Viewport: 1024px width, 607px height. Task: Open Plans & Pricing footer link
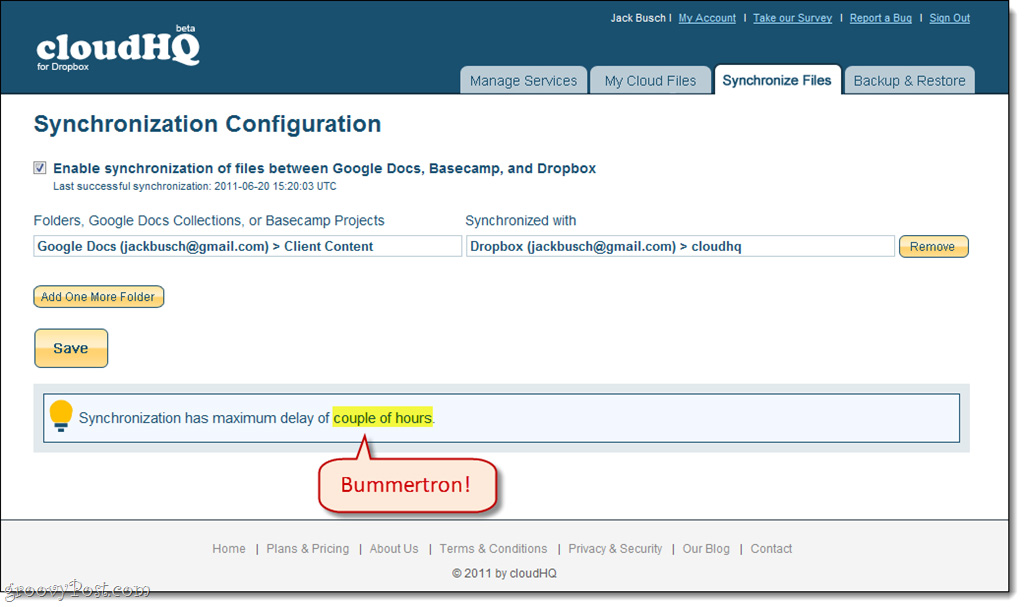pos(308,549)
